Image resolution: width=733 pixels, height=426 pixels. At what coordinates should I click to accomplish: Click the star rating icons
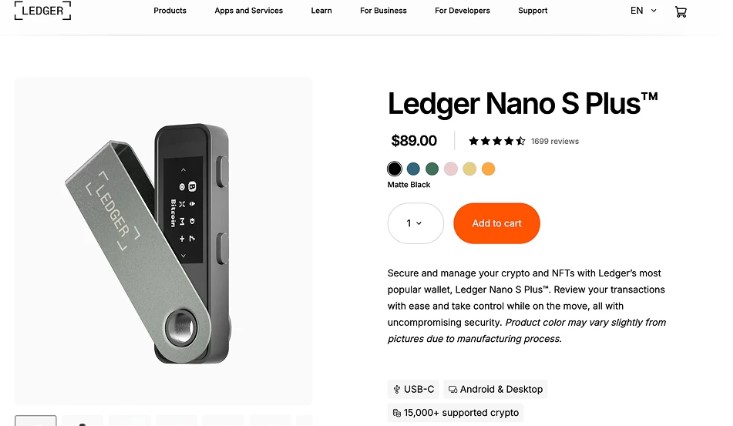[496, 141]
